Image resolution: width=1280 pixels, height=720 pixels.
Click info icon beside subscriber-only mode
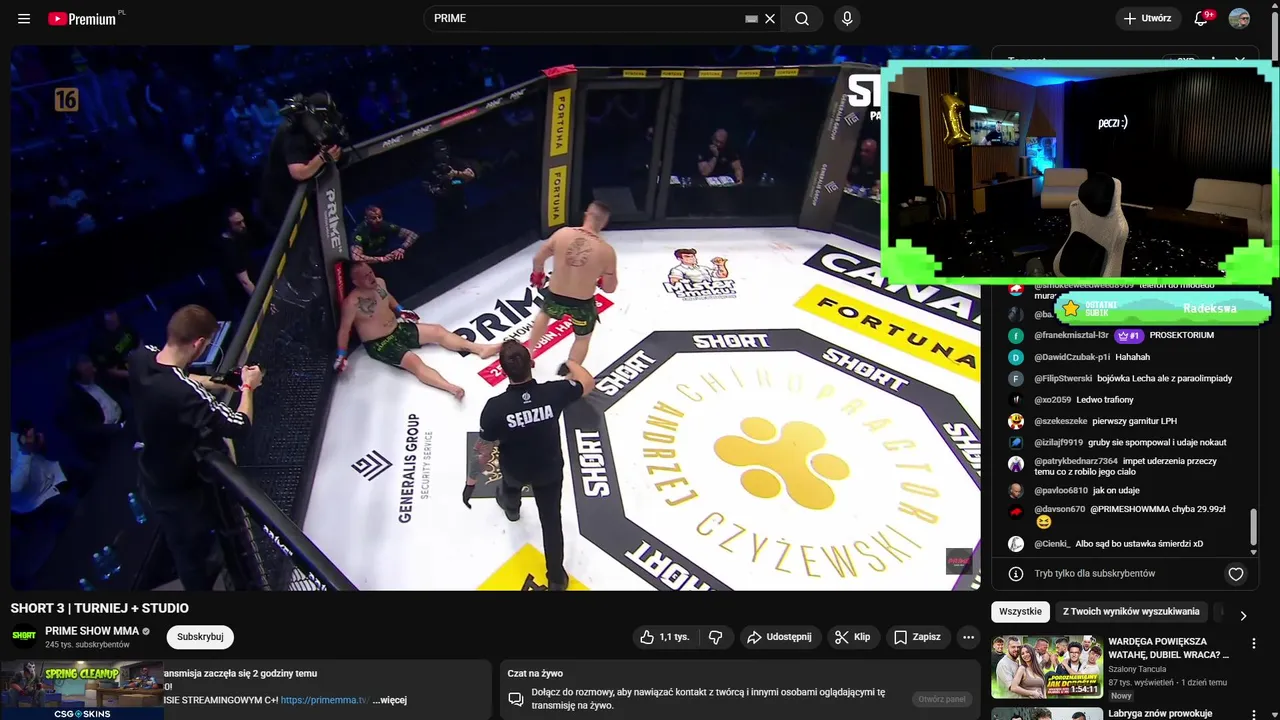coord(1016,574)
